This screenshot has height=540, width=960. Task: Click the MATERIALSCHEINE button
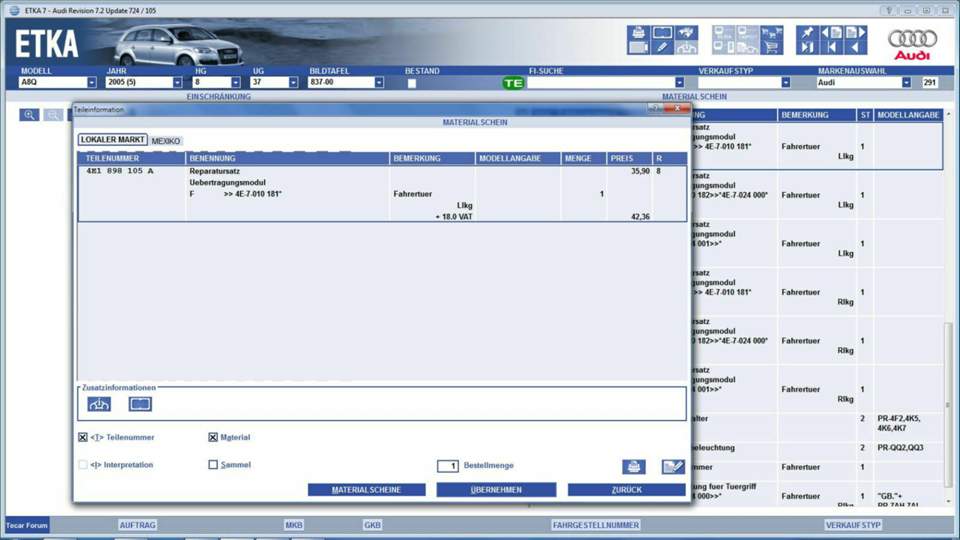pyautogui.click(x=366, y=490)
